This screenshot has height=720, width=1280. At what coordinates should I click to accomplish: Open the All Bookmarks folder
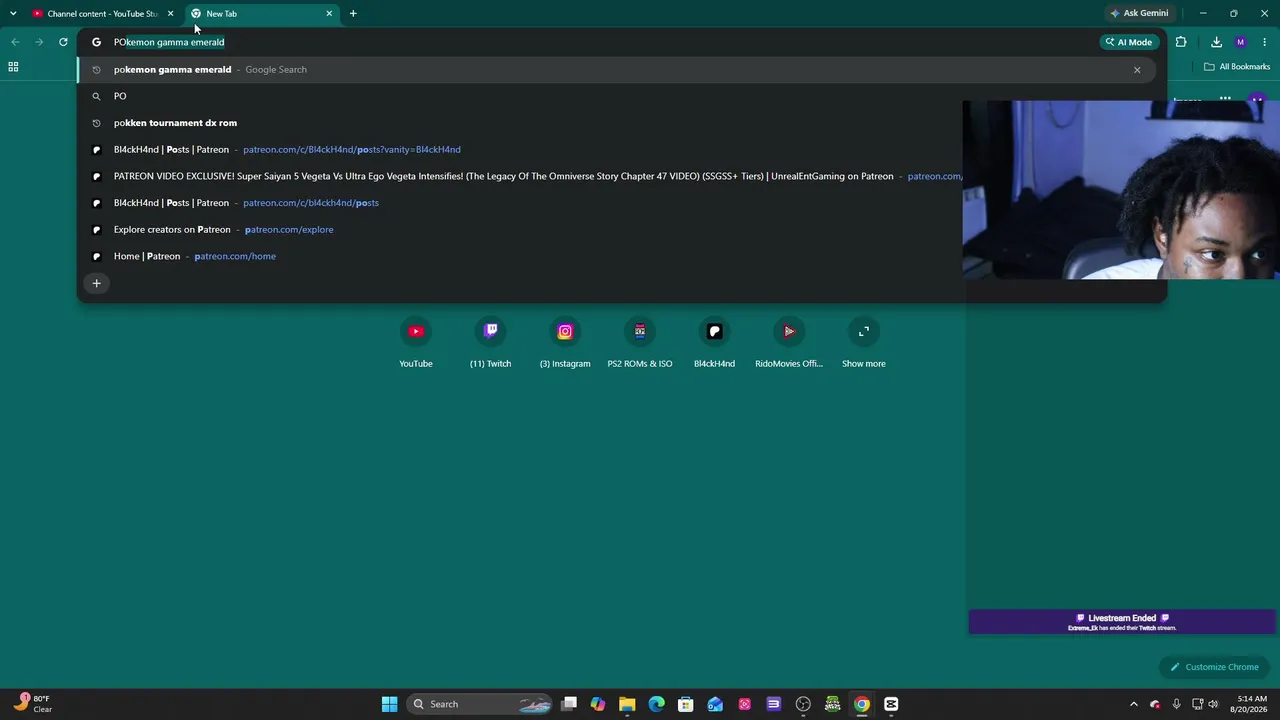point(1237,67)
